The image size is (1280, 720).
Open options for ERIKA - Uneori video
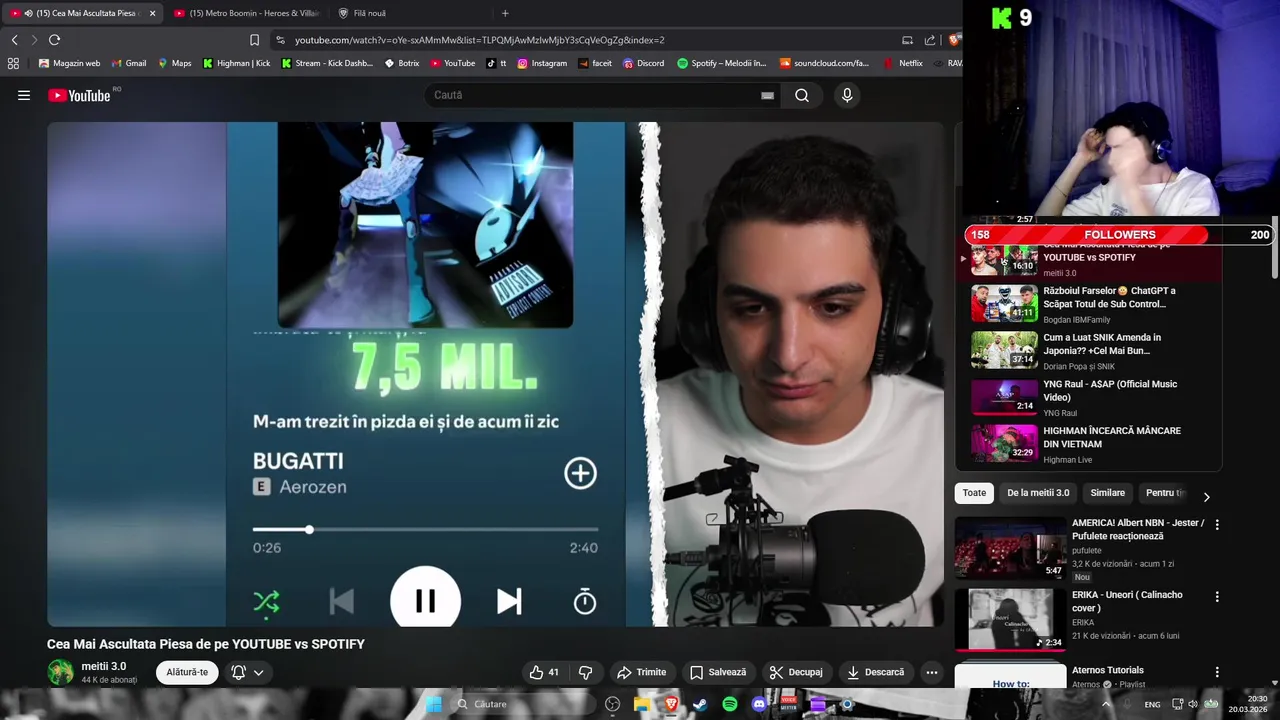click(x=1217, y=596)
